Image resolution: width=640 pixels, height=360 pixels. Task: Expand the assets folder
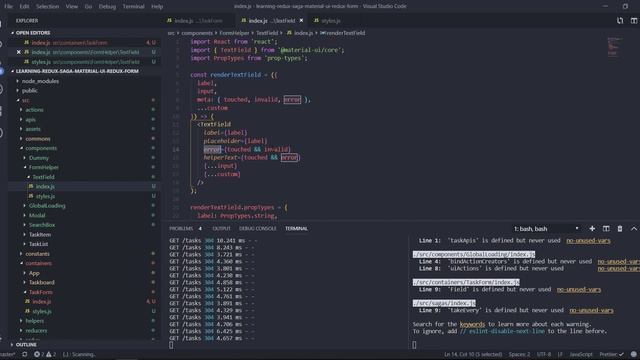pyautogui.click(x=33, y=129)
